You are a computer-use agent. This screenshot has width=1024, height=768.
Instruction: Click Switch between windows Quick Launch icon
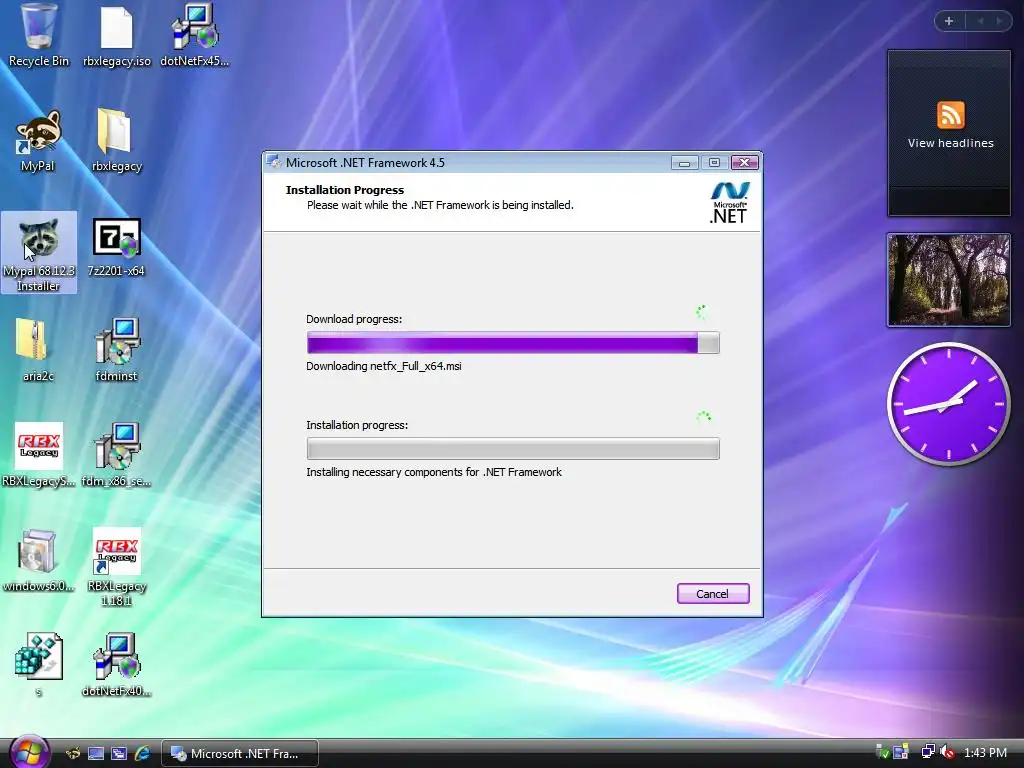119,754
